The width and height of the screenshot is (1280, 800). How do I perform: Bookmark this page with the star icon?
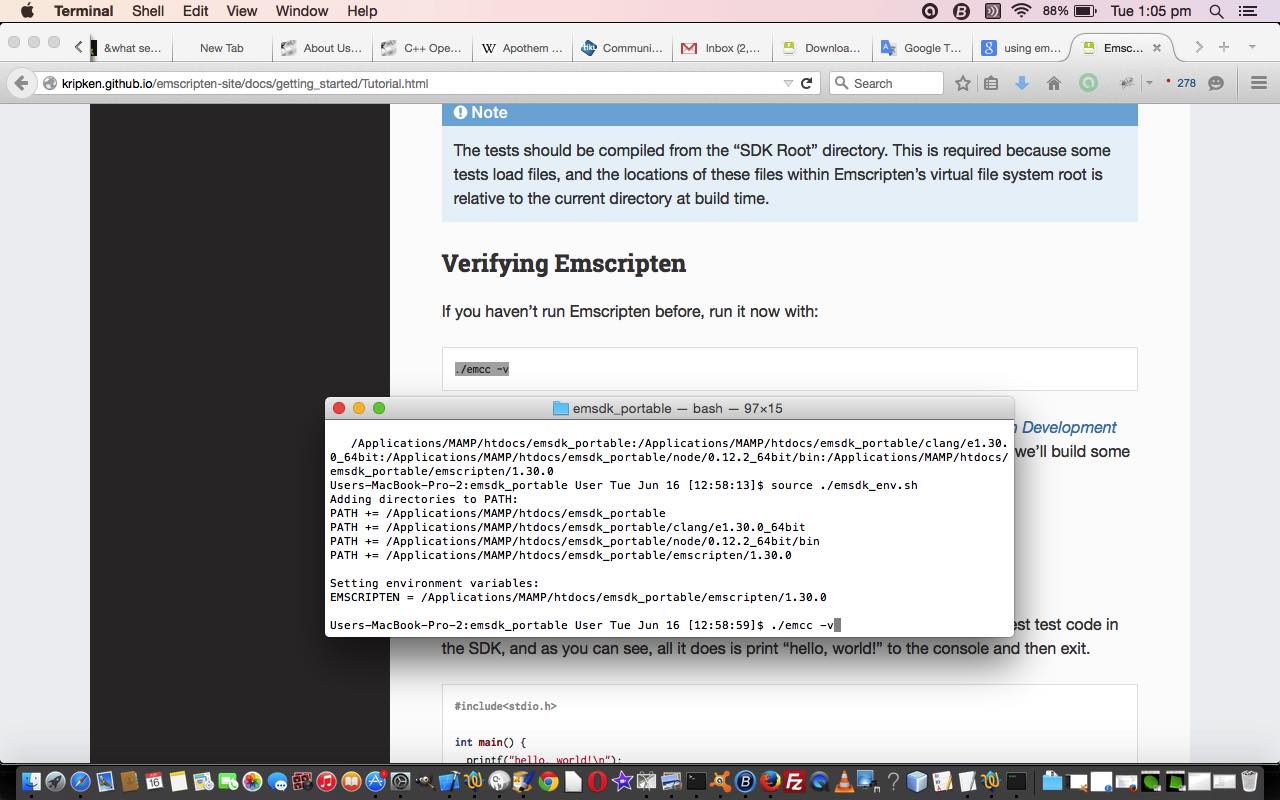pos(962,83)
